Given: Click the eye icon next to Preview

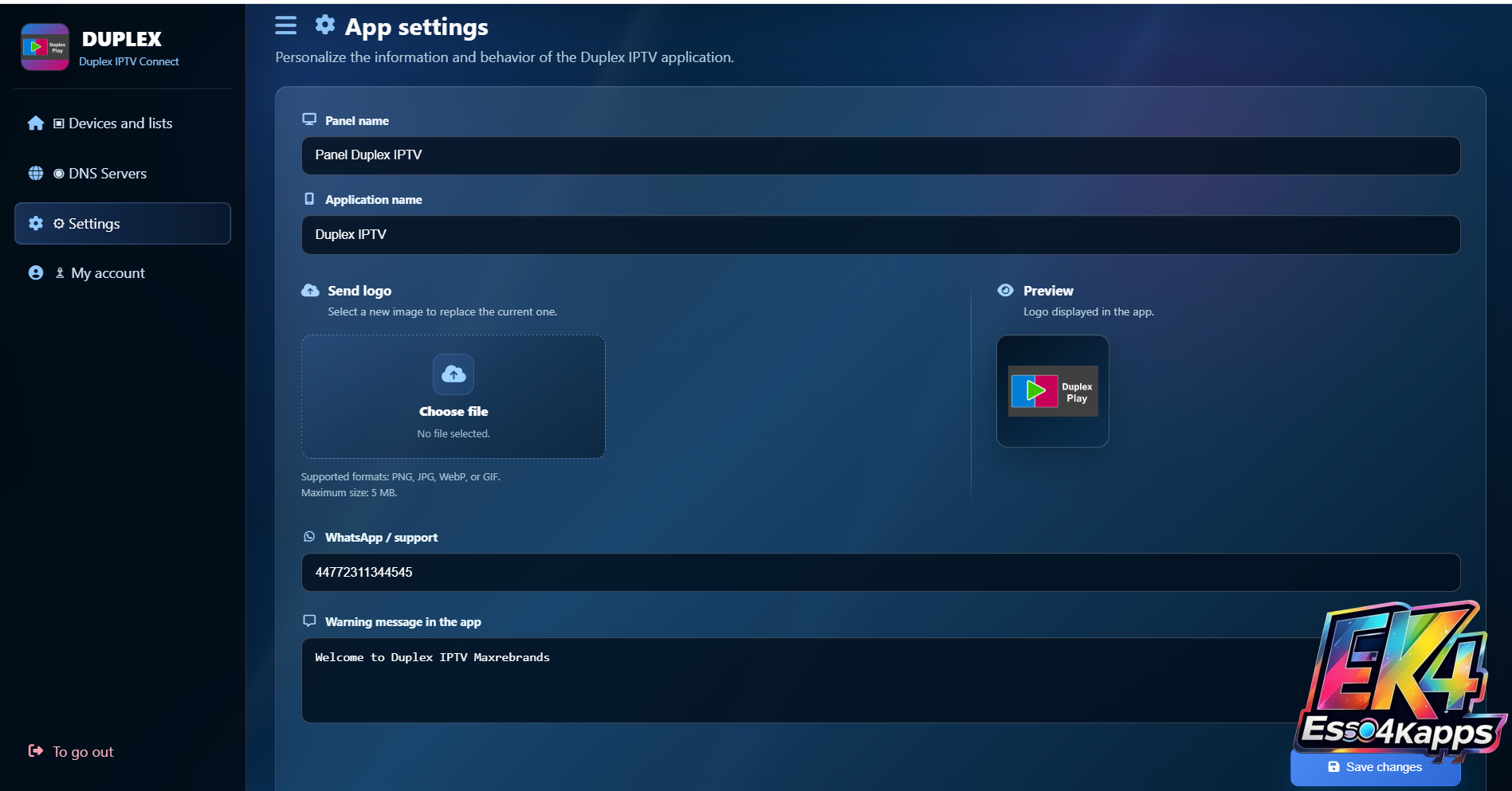Looking at the screenshot, I should coord(1006,290).
